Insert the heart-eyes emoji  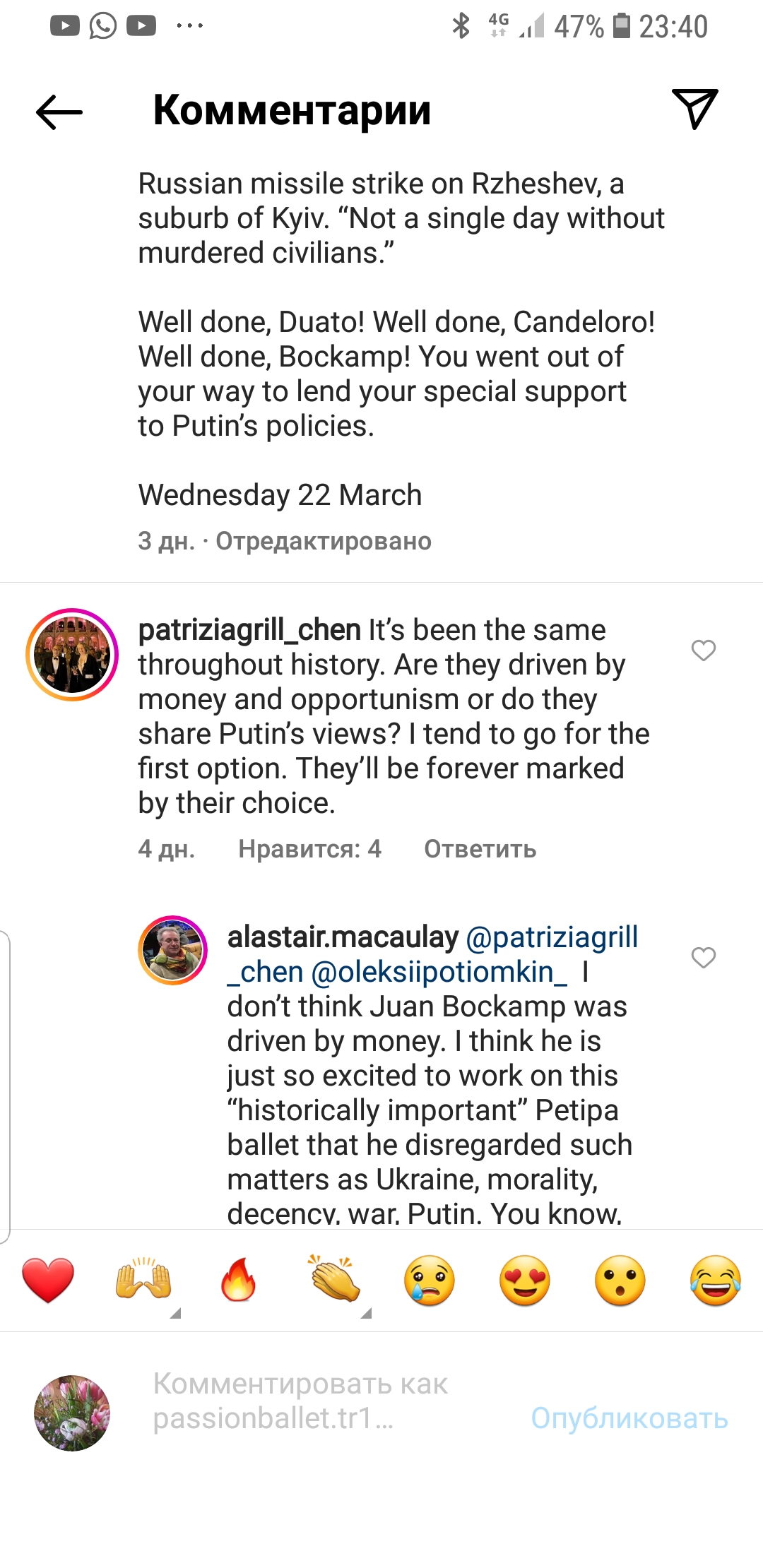coord(525,1280)
